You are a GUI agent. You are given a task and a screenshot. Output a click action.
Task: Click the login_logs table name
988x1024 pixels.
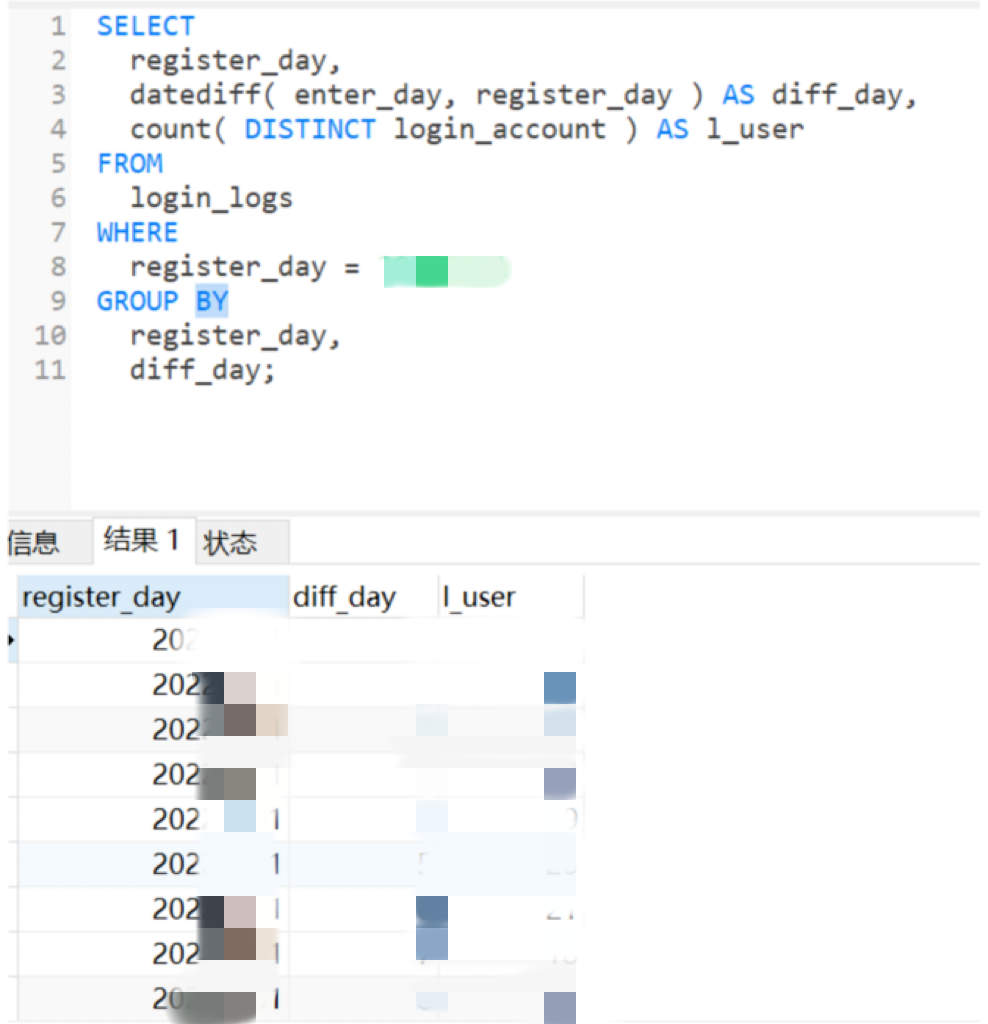(211, 199)
